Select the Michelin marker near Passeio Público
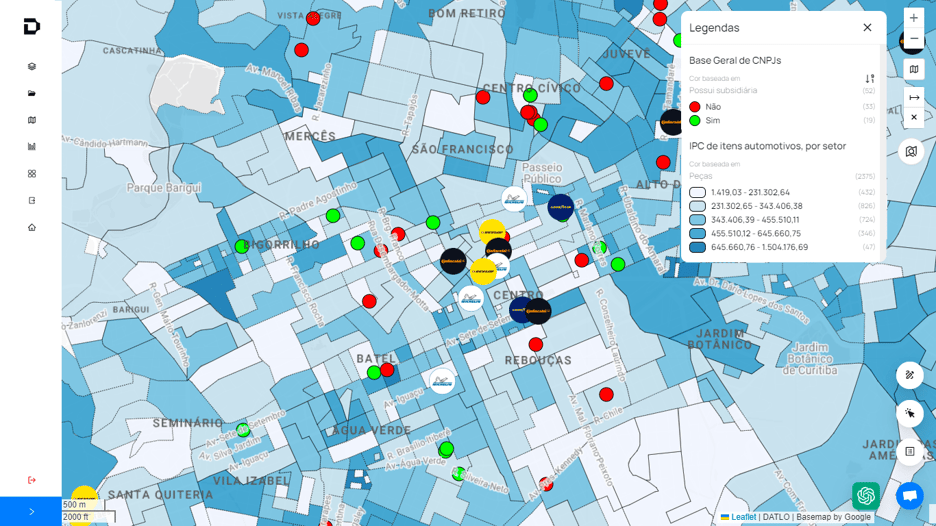 514,199
